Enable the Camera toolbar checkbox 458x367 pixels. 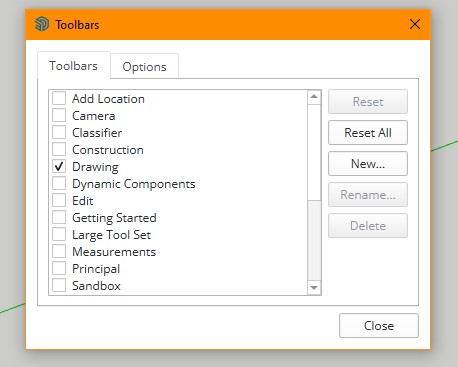[x=59, y=115]
